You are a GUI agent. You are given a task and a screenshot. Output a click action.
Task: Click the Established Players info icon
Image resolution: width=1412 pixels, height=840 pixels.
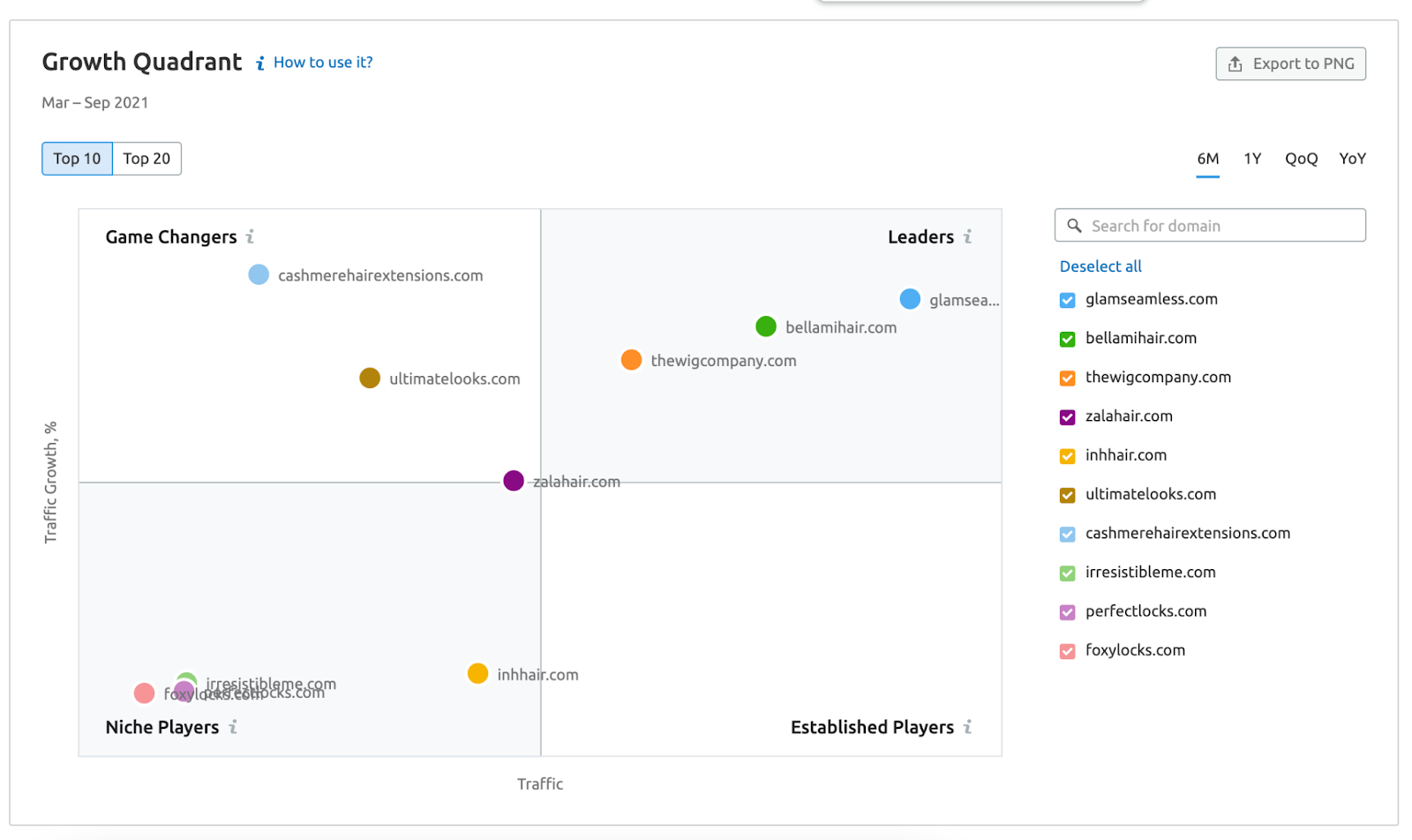[968, 726]
